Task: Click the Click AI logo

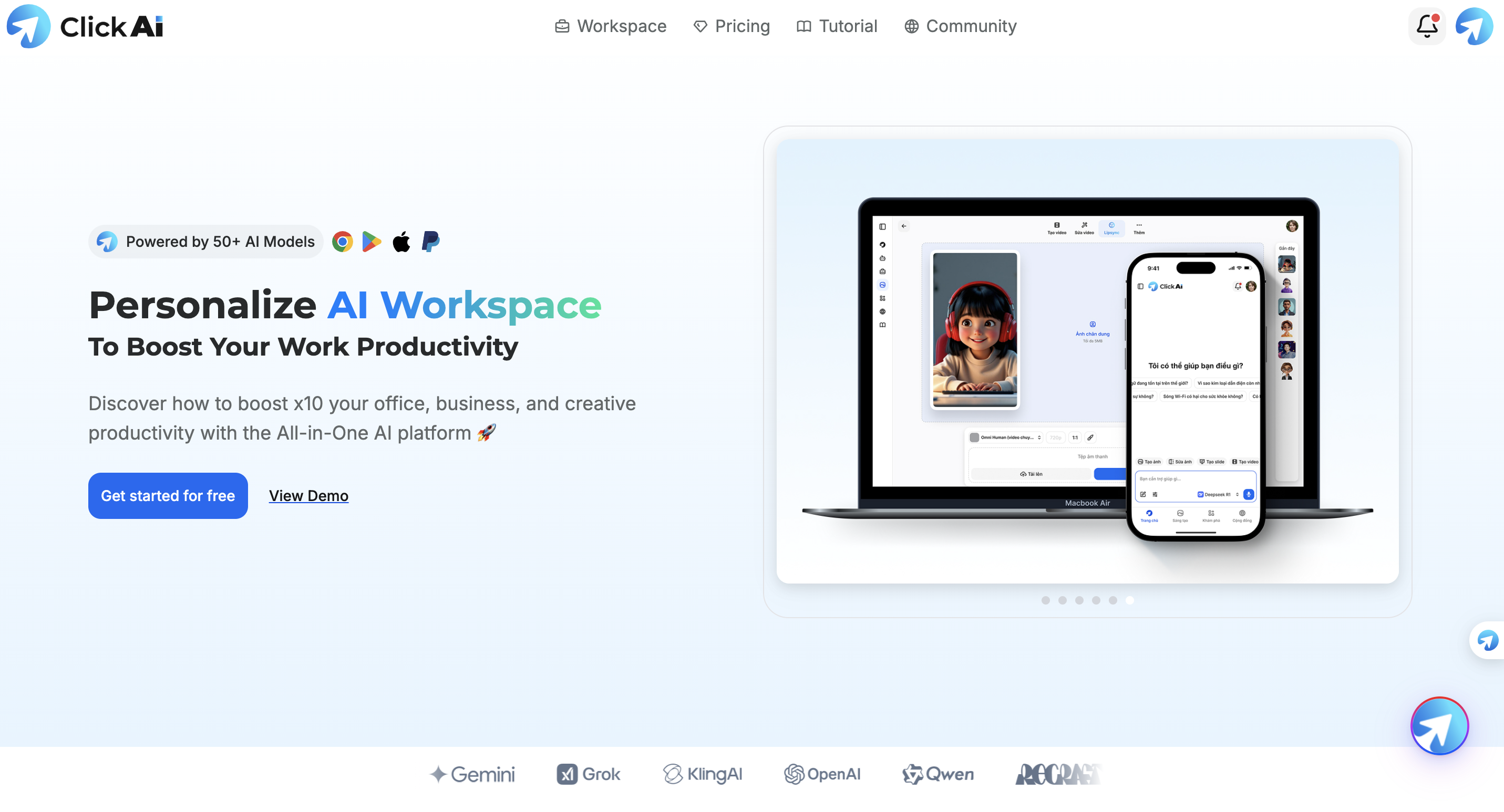Action: coord(85,26)
